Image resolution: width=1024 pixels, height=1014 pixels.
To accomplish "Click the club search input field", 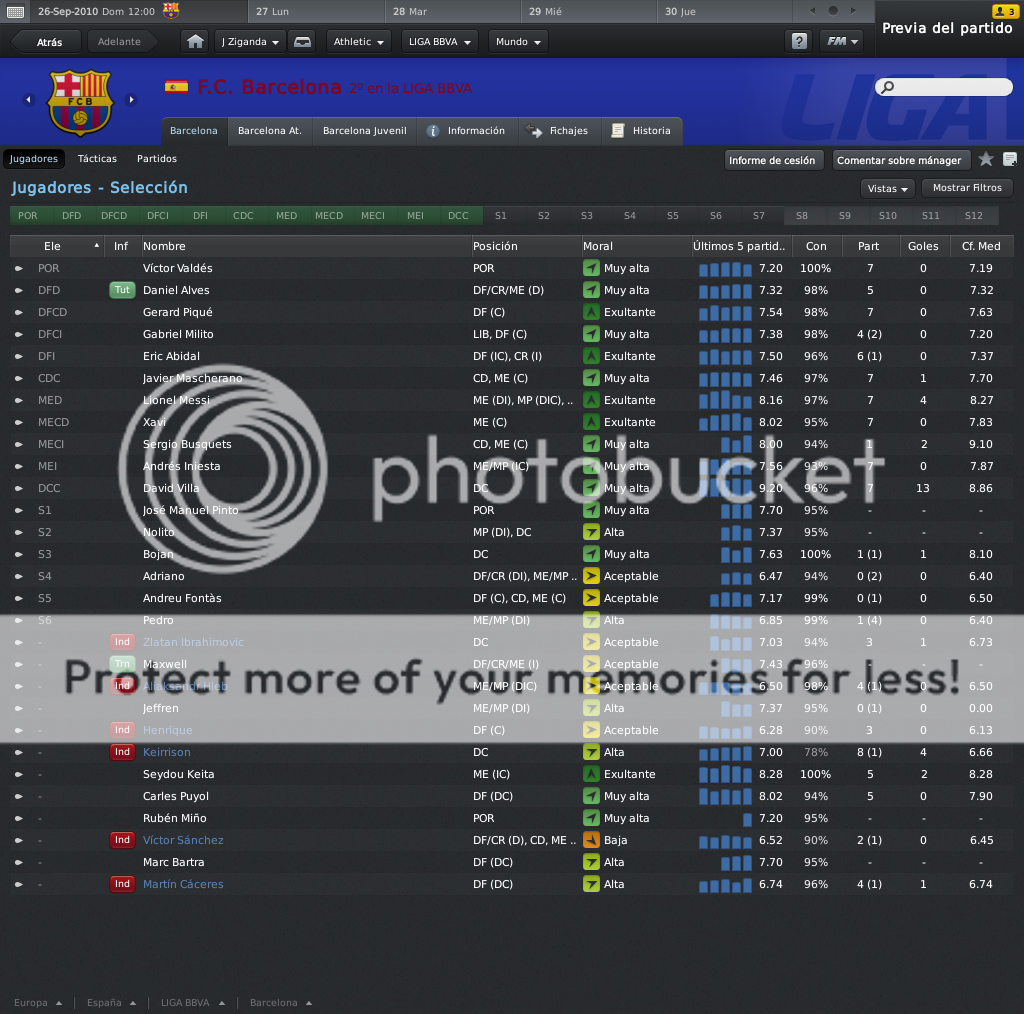I will [944, 87].
